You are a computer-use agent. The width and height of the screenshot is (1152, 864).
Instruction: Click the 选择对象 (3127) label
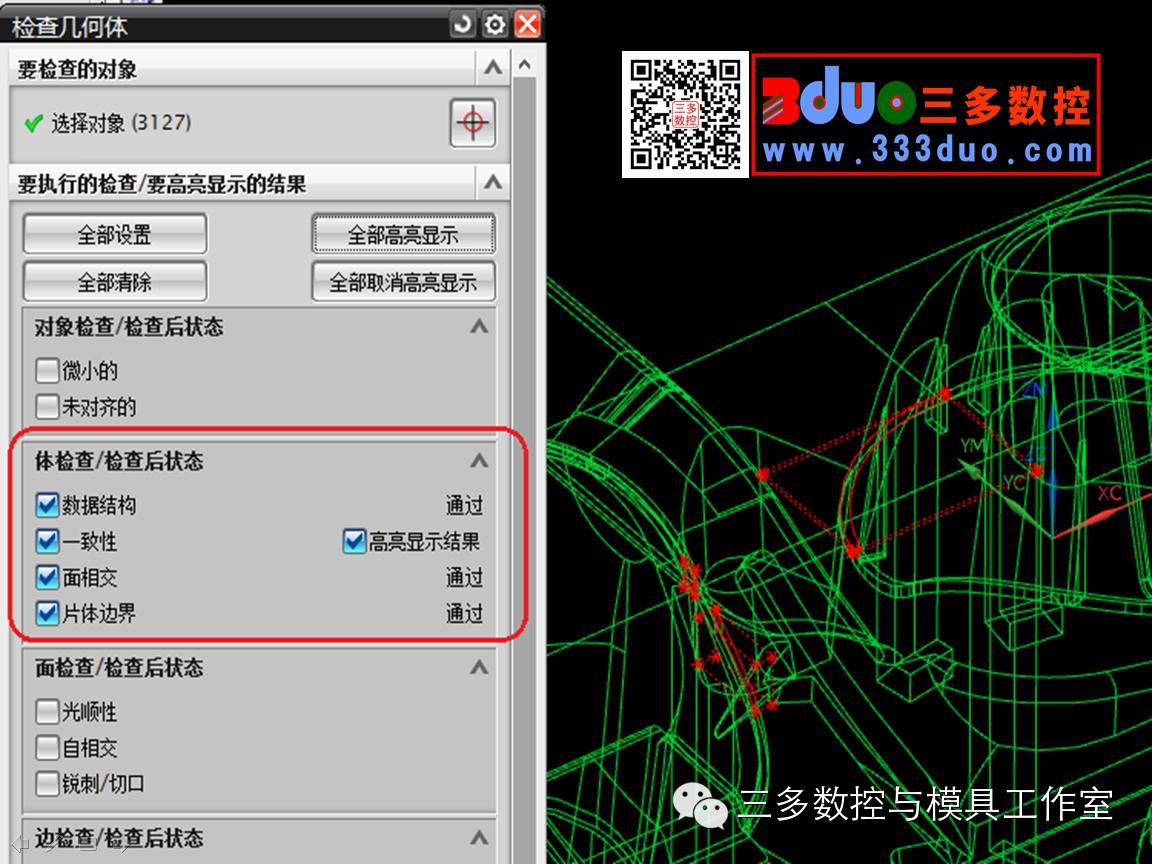pyautogui.click(x=121, y=123)
